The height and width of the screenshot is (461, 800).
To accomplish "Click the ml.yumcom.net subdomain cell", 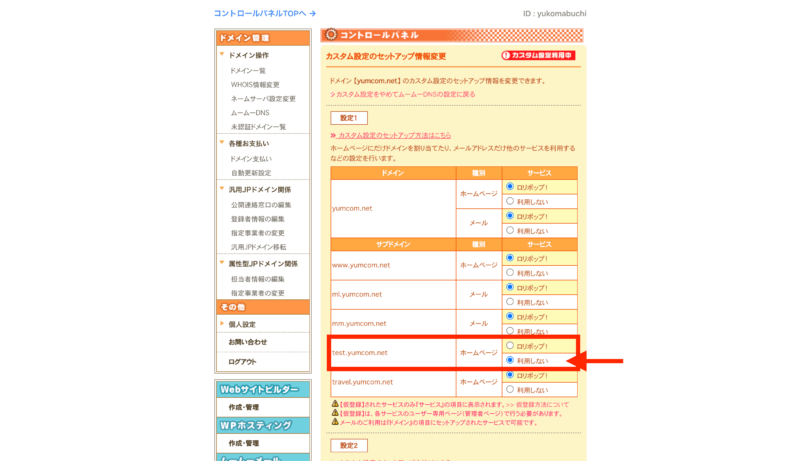I will pos(393,294).
